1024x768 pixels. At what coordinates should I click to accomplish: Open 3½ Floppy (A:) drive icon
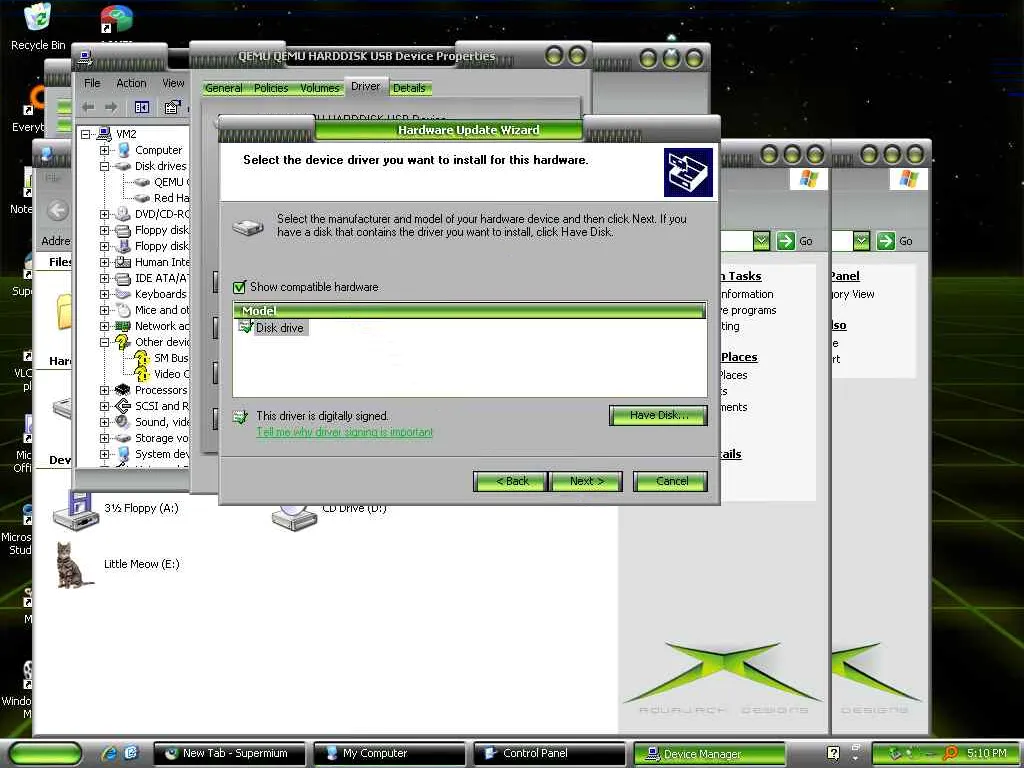click(x=76, y=511)
